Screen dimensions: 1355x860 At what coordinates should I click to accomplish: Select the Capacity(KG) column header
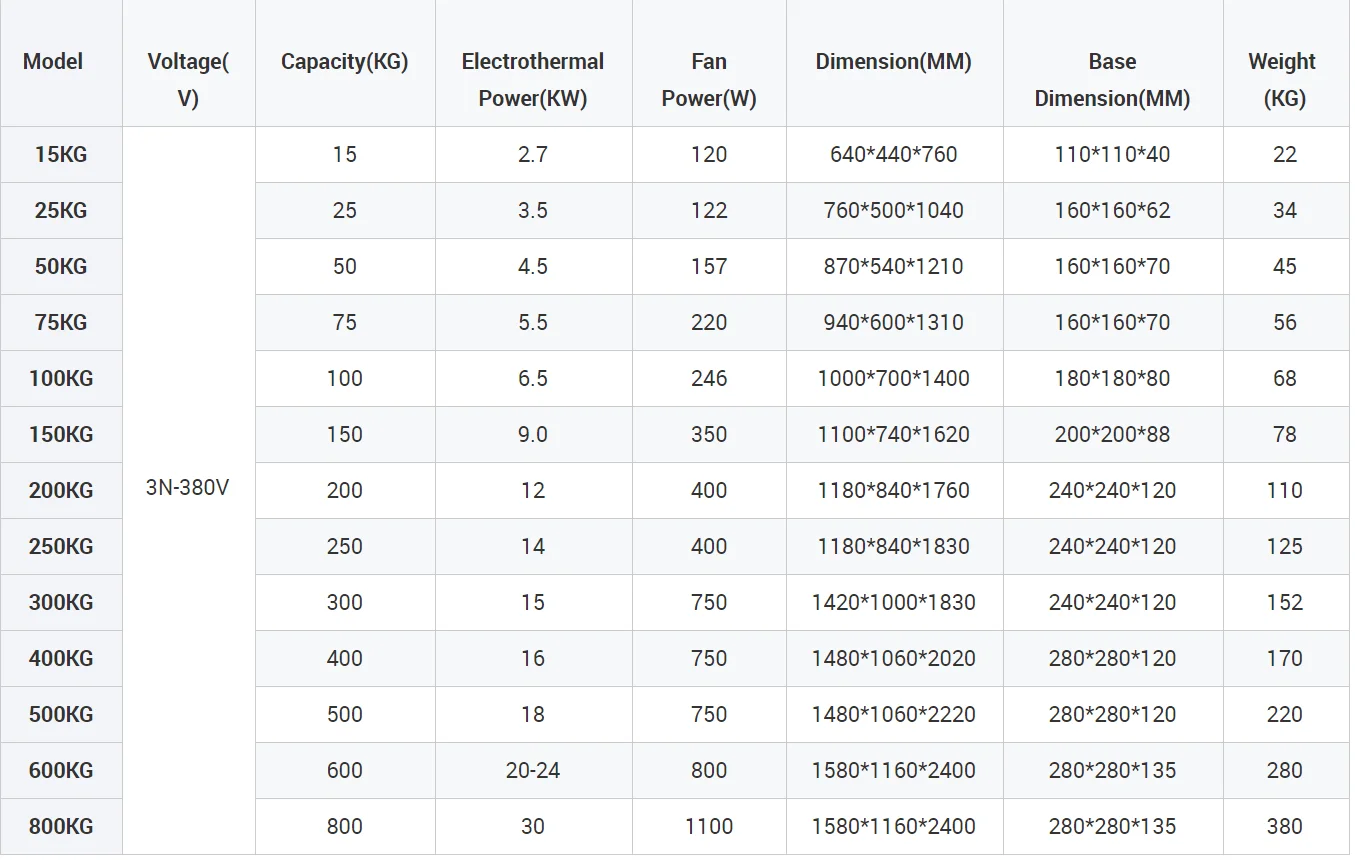coord(344,62)
